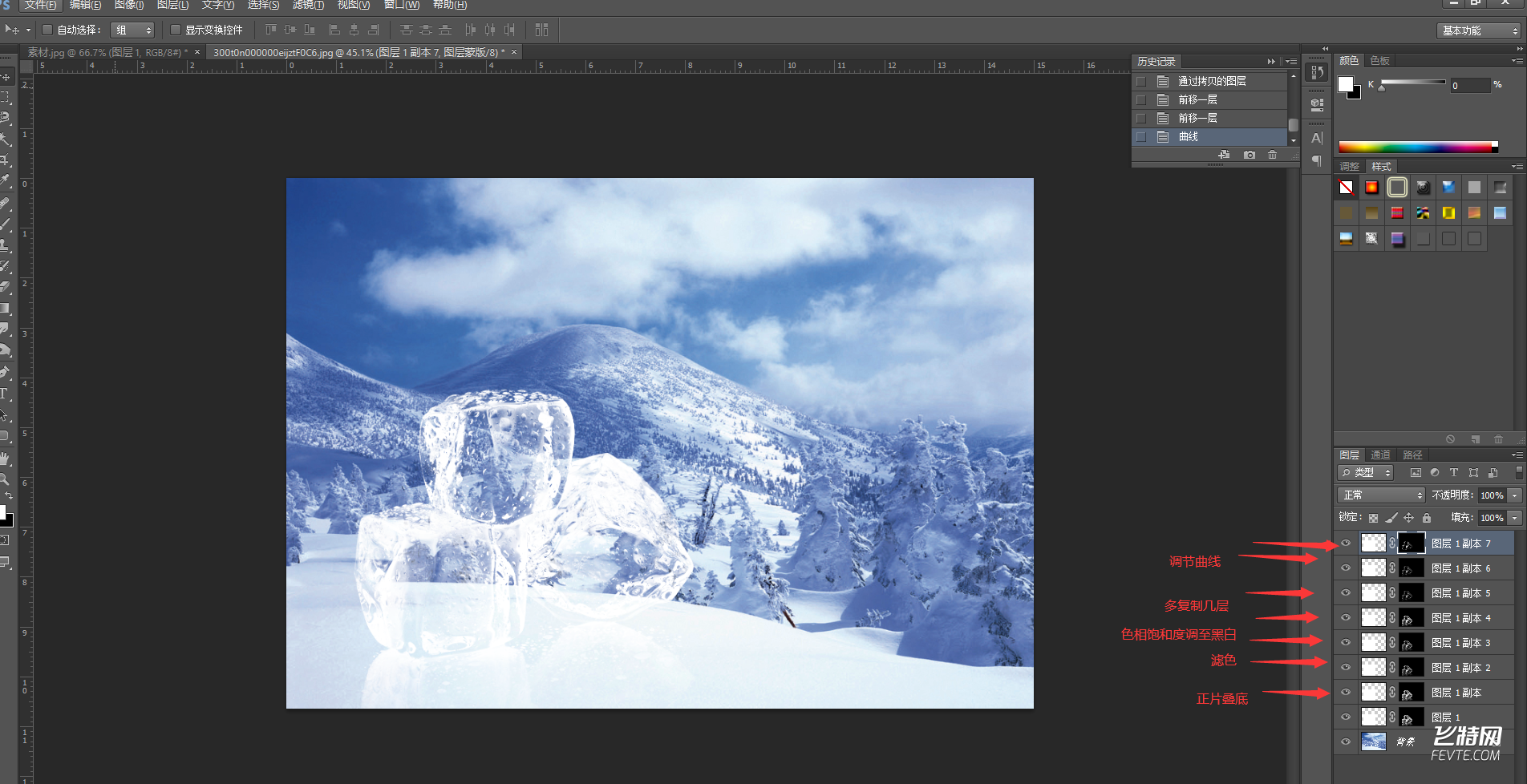Open the 滤镜 menu
1527x784 pixels.
pyautogui.click(x=308, y=5)
